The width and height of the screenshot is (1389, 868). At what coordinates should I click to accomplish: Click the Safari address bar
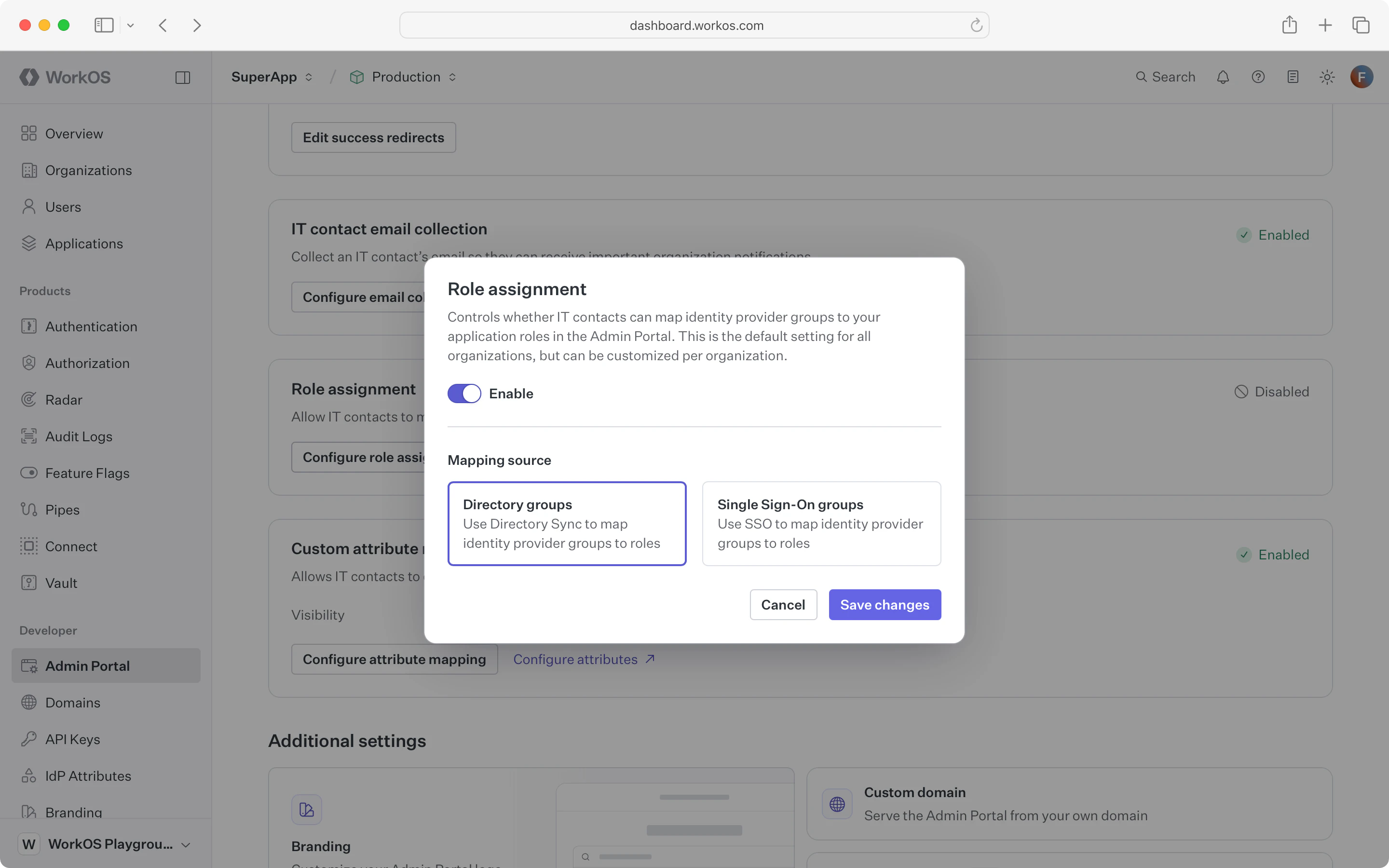pos(694,25)
